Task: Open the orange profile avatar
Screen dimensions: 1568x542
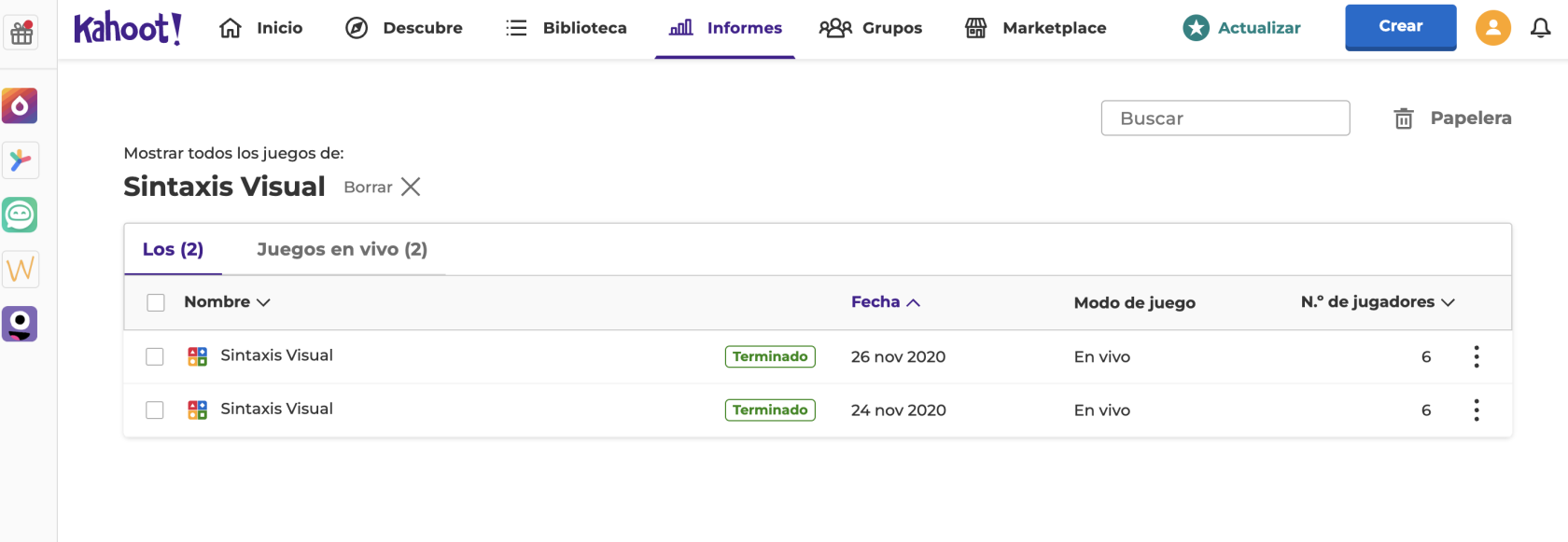Action: click(1493, 28)
